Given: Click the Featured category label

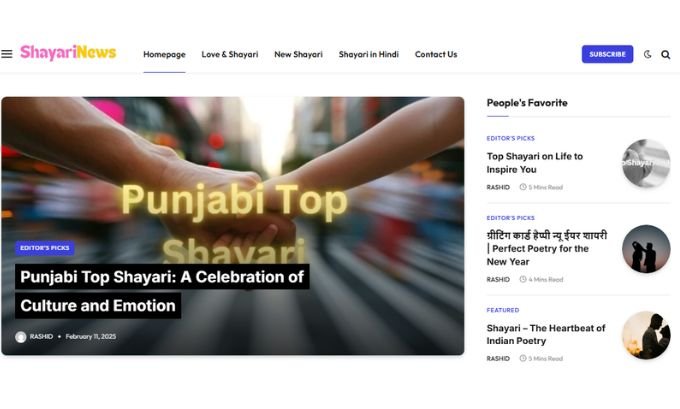Looking at the screenshot, I should (x=503, y=310).
